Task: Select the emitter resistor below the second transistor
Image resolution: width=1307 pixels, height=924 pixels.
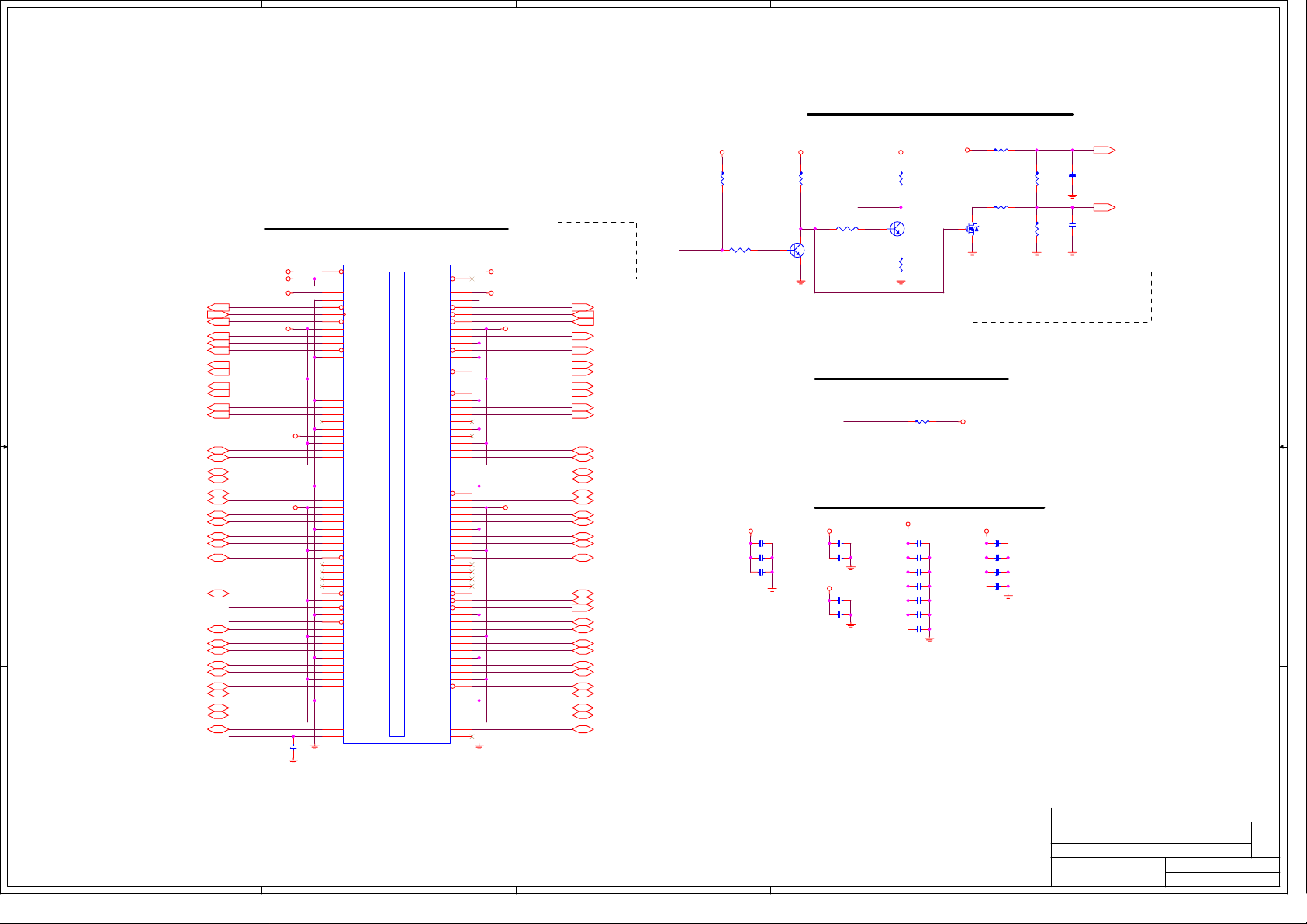Action: [x=901, y=266]
